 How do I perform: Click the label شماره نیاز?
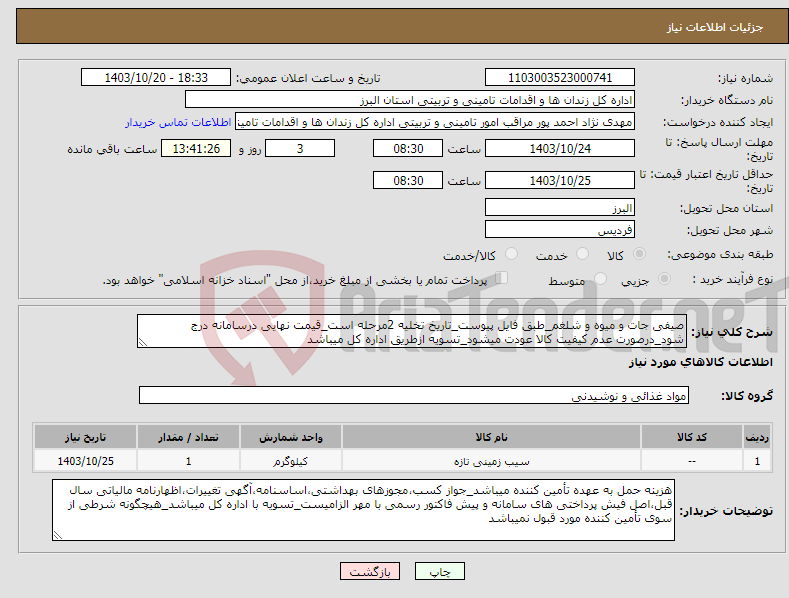coord(745,78)
